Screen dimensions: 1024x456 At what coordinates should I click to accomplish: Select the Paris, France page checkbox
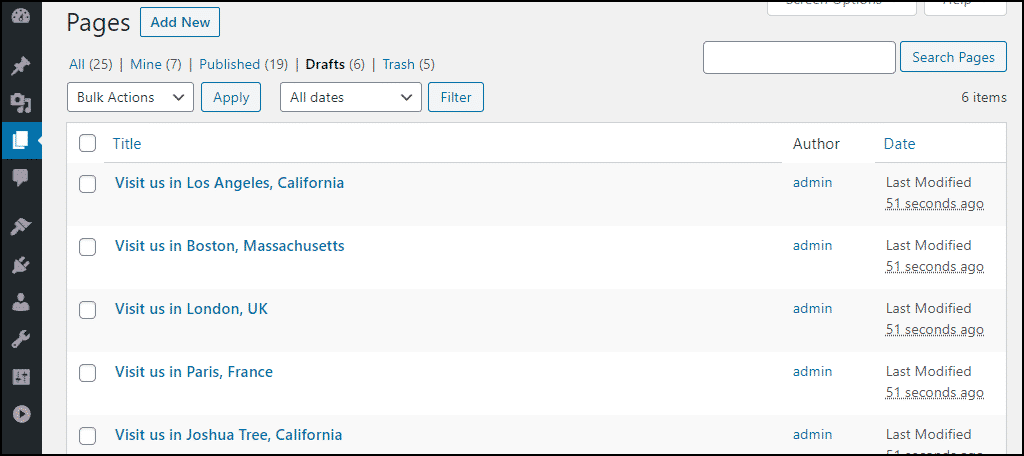pyautogui.click(x=88, y=373)
